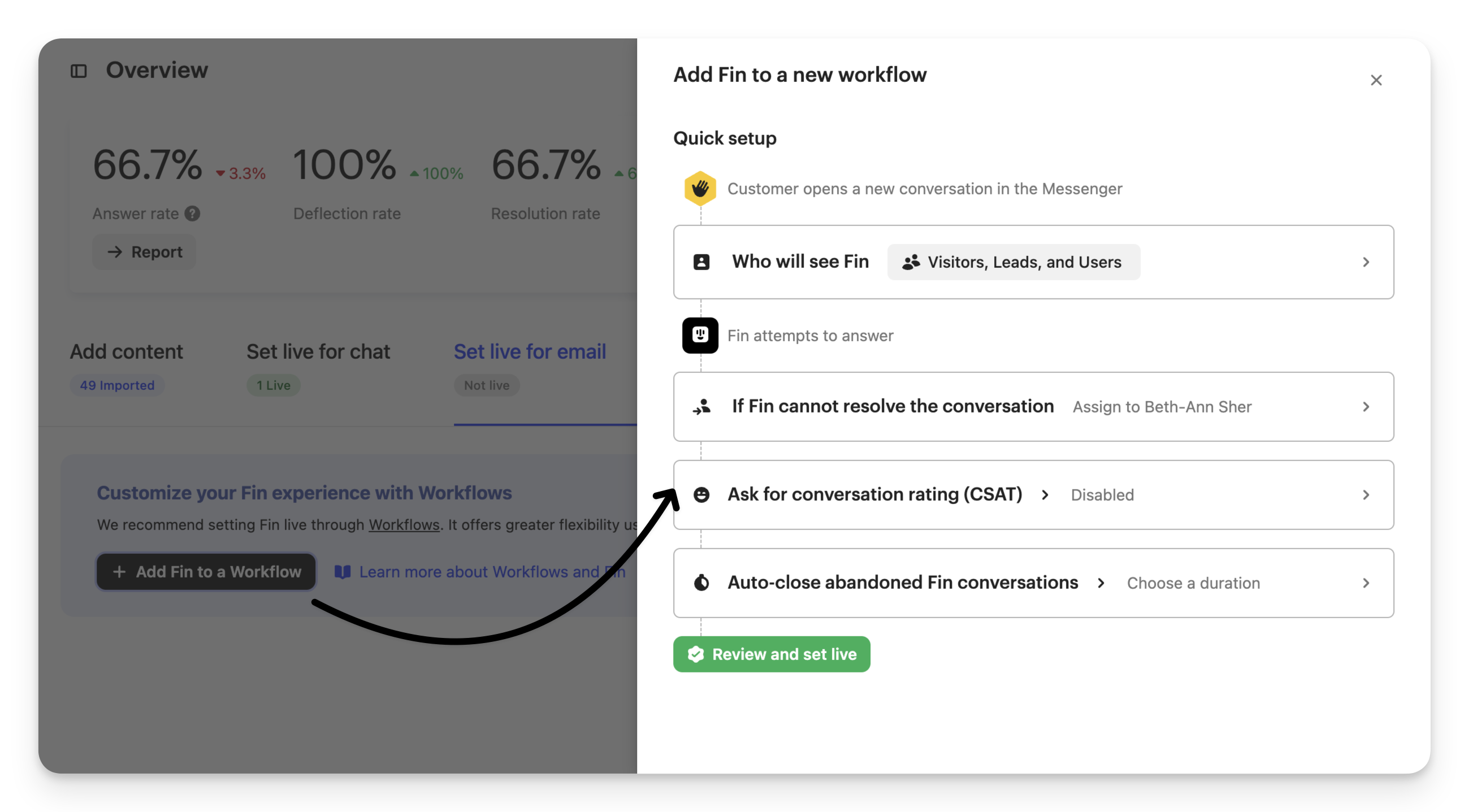Expand the If Fin cannot resolve row chevron
The height and width of the screenshot is (812, 1469).
click(x=1365, y=407)
